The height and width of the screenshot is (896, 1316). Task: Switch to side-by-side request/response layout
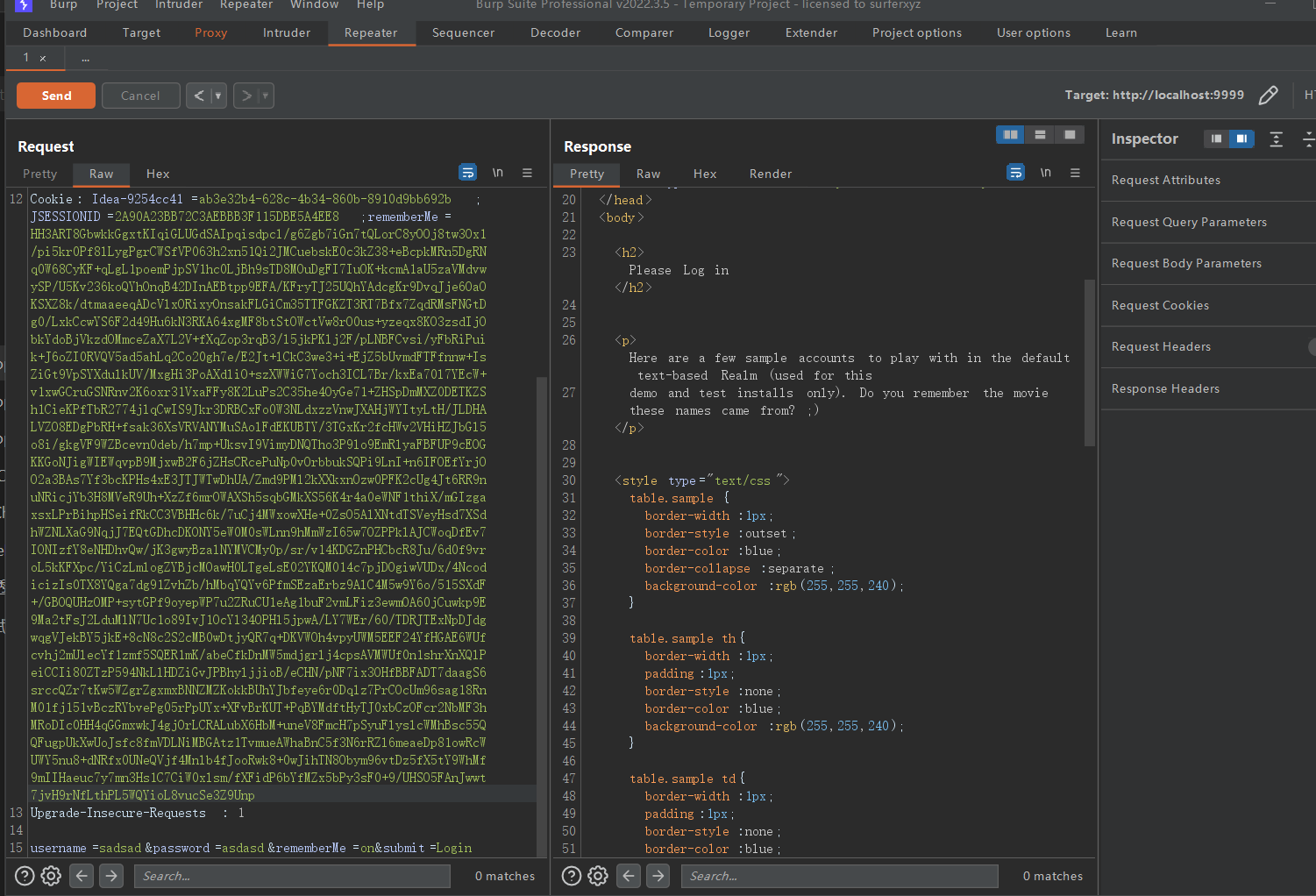pyautogui.click(x=1011, y=134)
